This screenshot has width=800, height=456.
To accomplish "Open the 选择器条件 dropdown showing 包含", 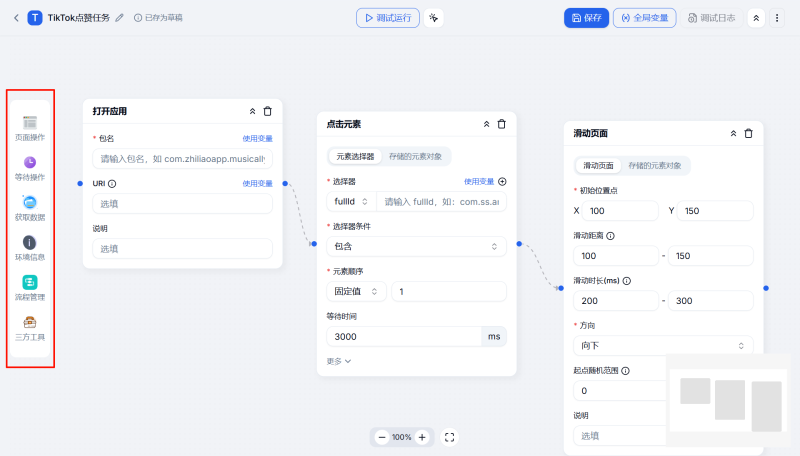I will coord(416,245).
